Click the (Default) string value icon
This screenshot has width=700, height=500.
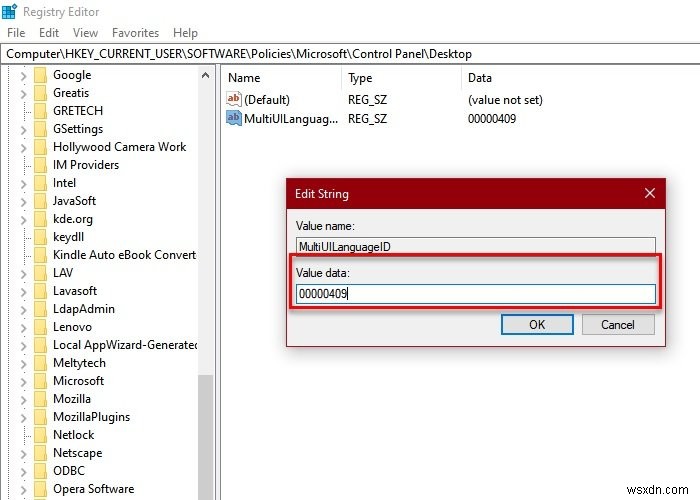point(233,99)
